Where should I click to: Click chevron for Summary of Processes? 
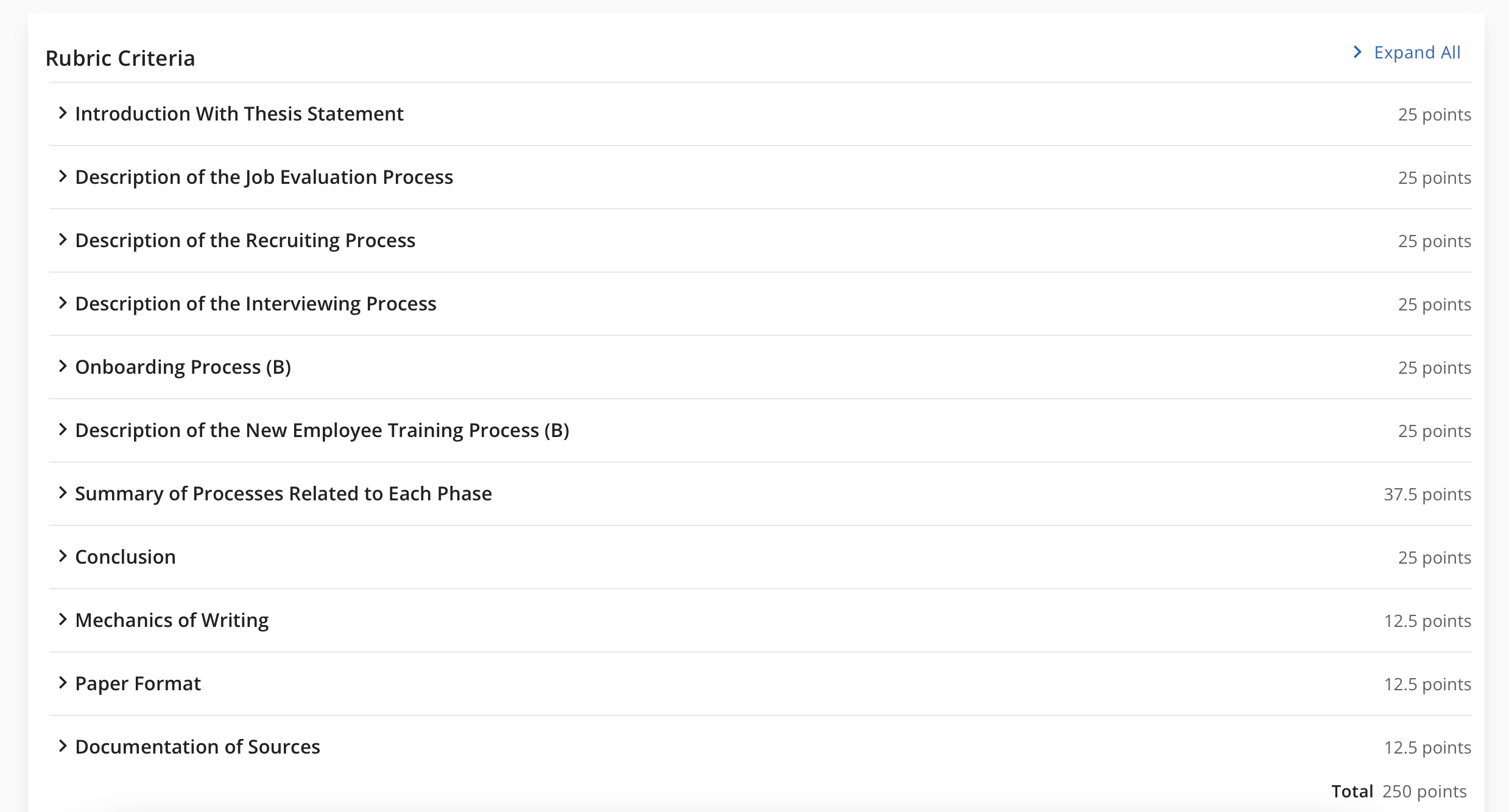63,493
